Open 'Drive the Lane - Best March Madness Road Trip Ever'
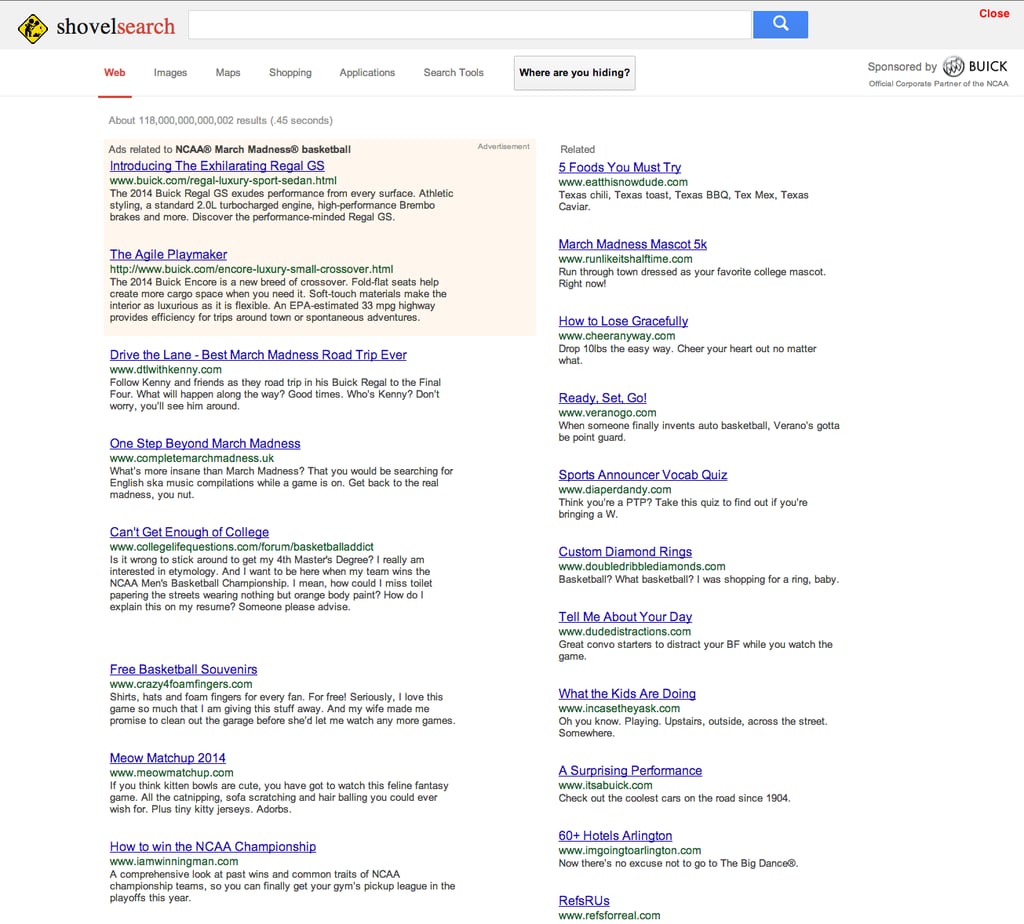The height and width of the screenshot is (924, 1024). (258, 355)
